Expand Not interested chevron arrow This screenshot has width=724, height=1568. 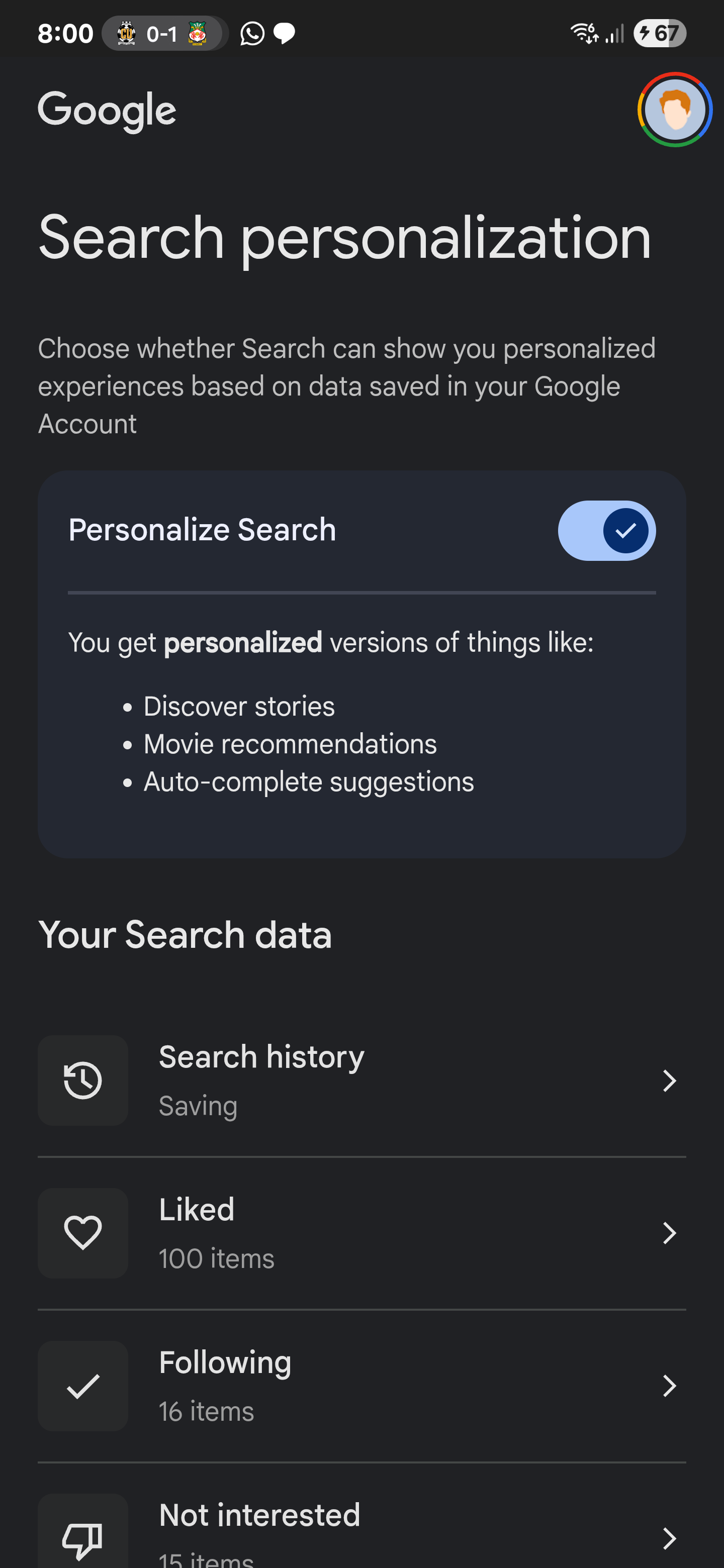pyautogui.click(x=669, y=1537)
